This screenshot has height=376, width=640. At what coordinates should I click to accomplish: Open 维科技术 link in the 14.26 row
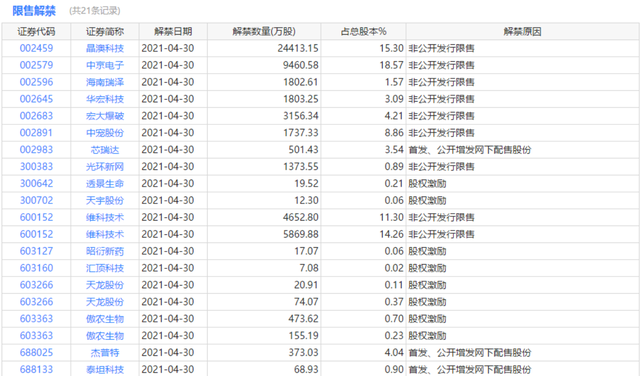pyautogui.click(x=105, y=234)
